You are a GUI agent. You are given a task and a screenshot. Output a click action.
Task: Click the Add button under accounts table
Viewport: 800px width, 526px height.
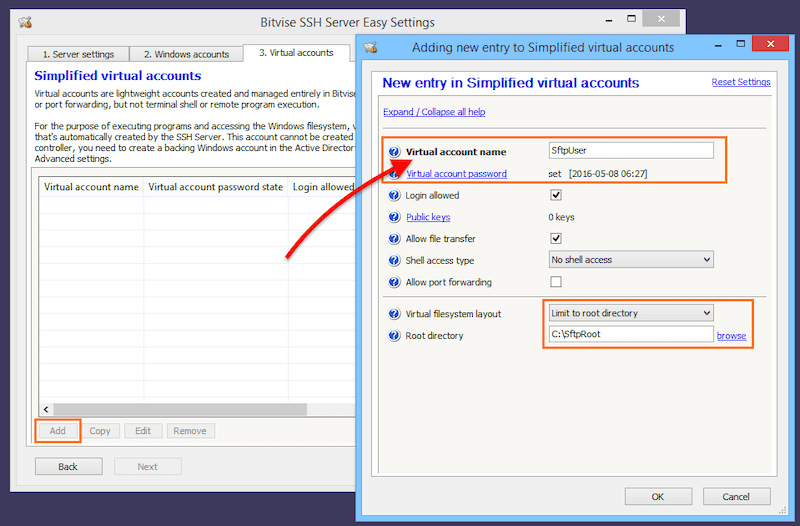tap(58, 431)
